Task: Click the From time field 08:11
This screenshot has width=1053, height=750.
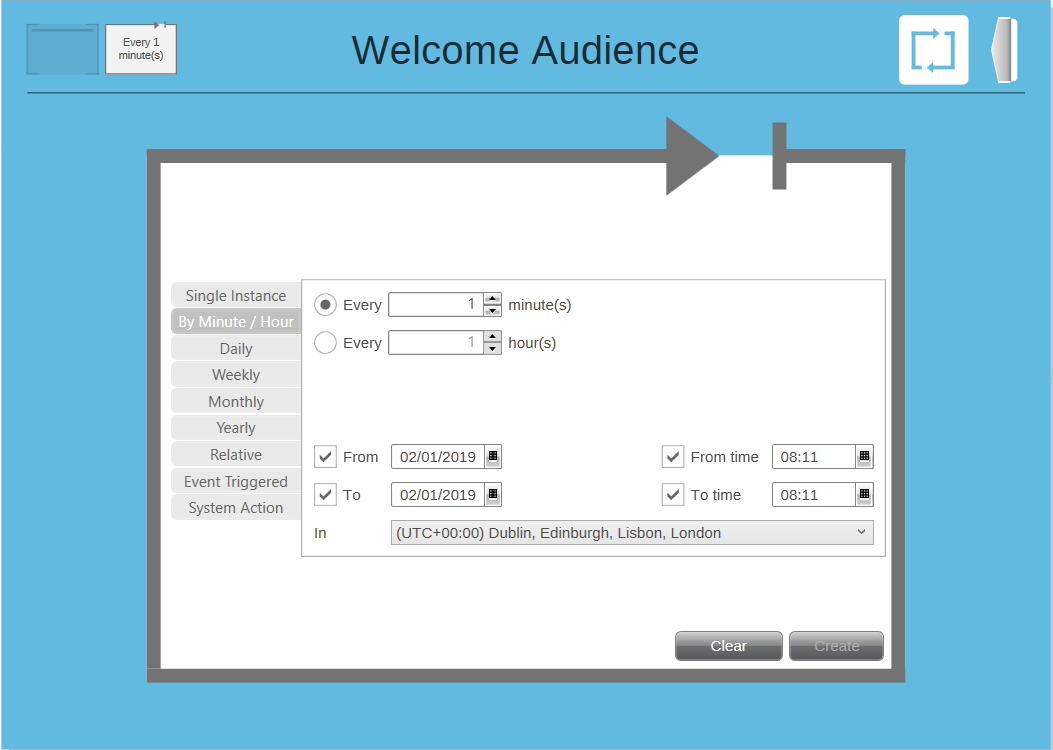Action: [x=814, y=457]
